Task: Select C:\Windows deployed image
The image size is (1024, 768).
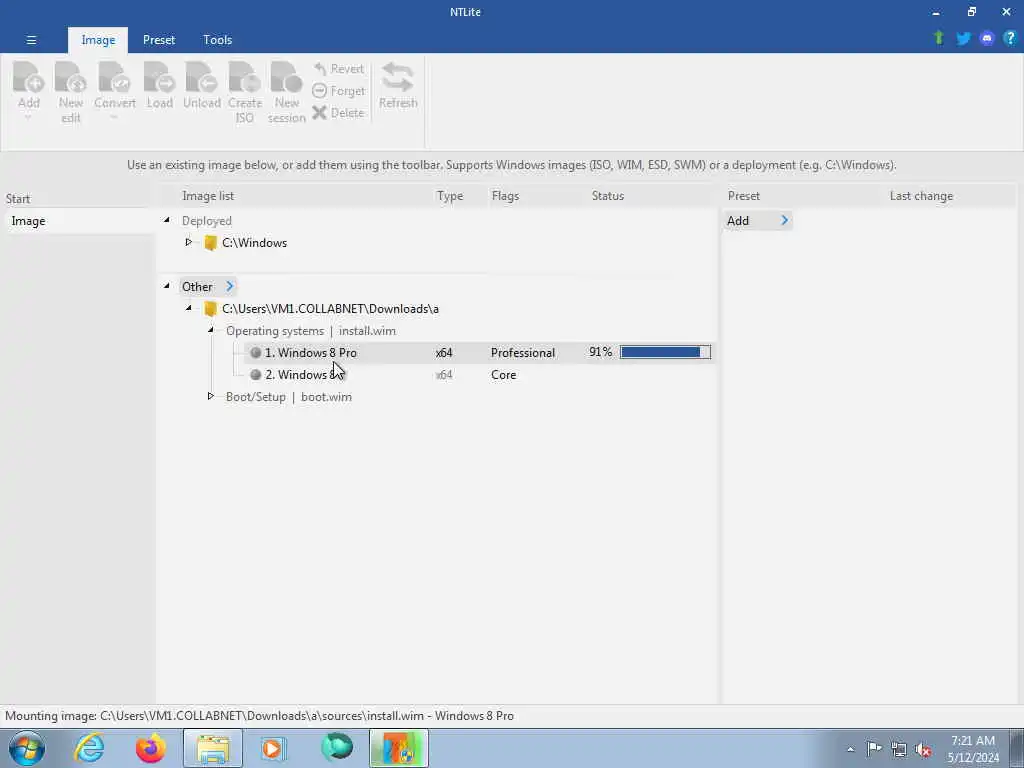Action: click(254, 243)
